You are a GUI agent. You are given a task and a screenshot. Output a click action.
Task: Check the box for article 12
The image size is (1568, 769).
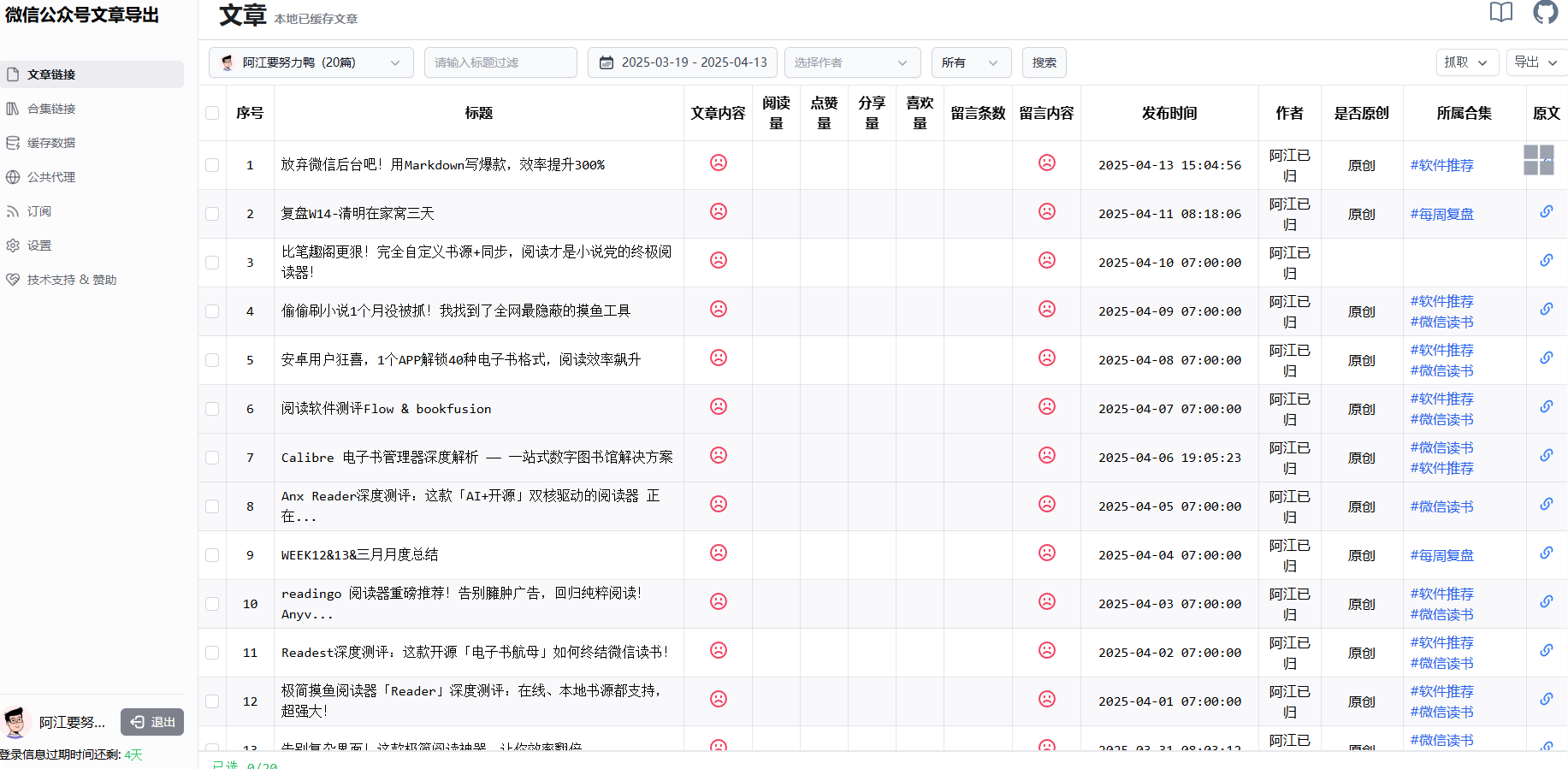click(212, 701)
